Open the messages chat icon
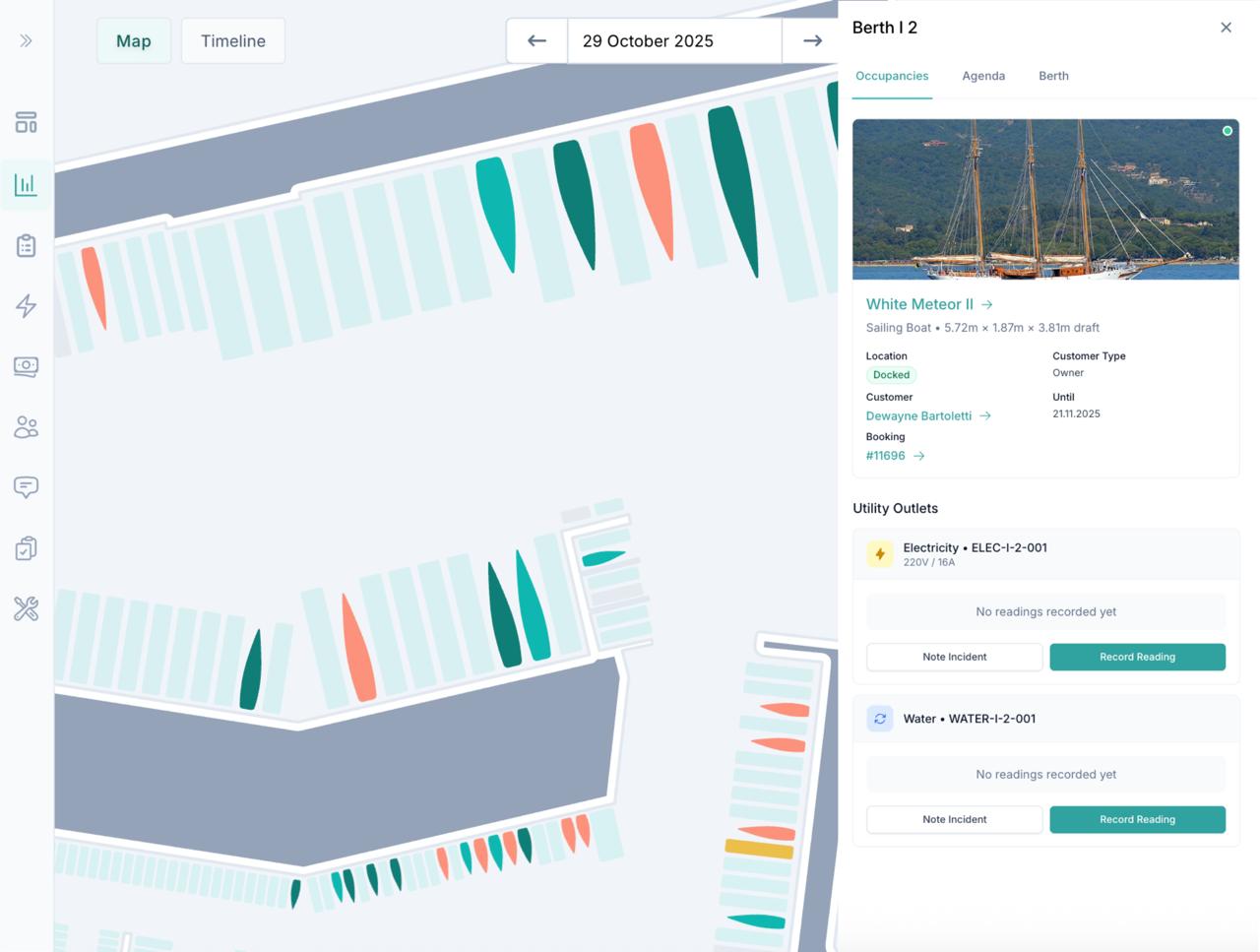 pos(26,487)
